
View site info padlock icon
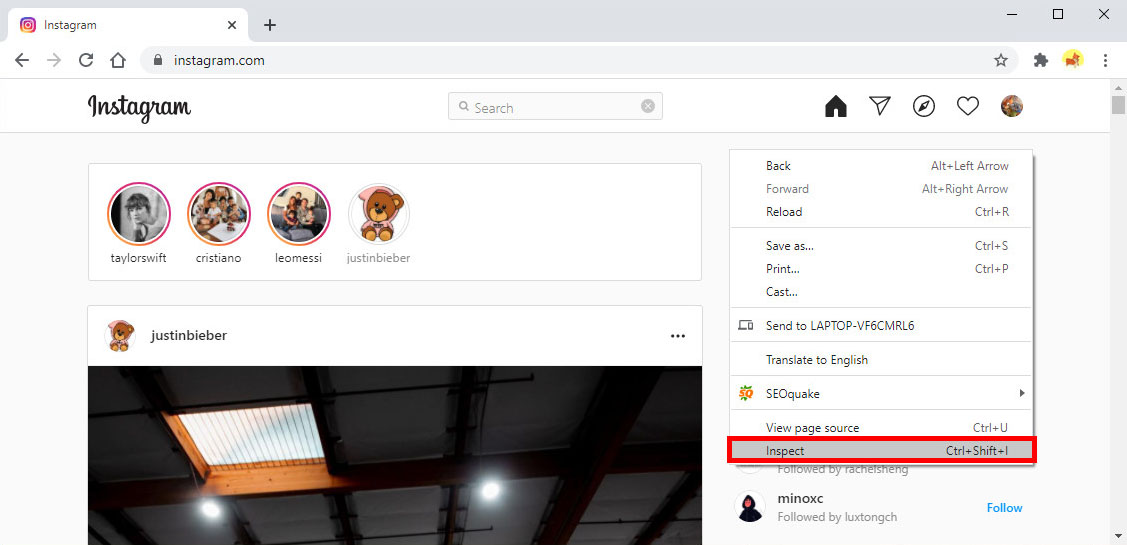pos(158,60)
